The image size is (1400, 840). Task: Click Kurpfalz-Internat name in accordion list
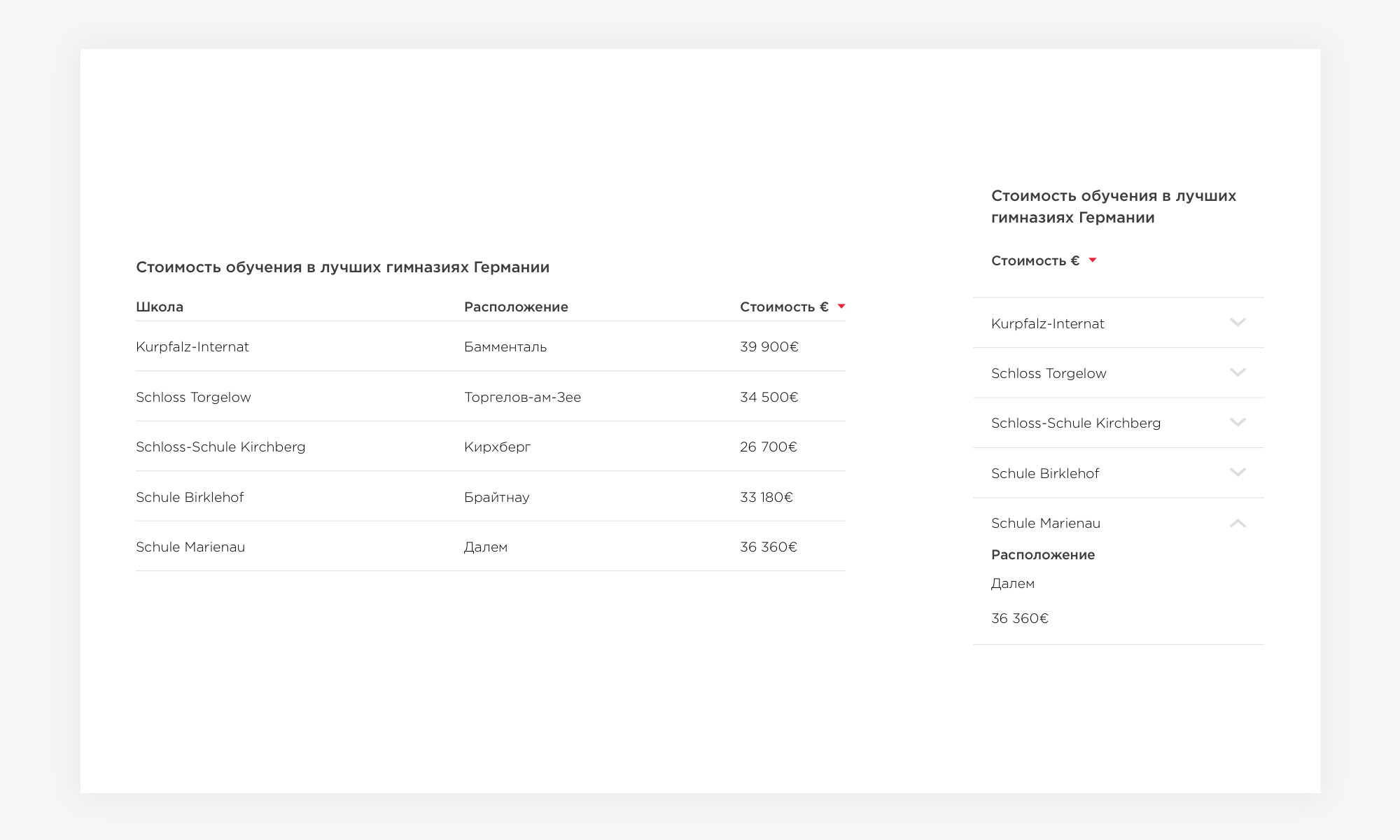point(1047,323)
